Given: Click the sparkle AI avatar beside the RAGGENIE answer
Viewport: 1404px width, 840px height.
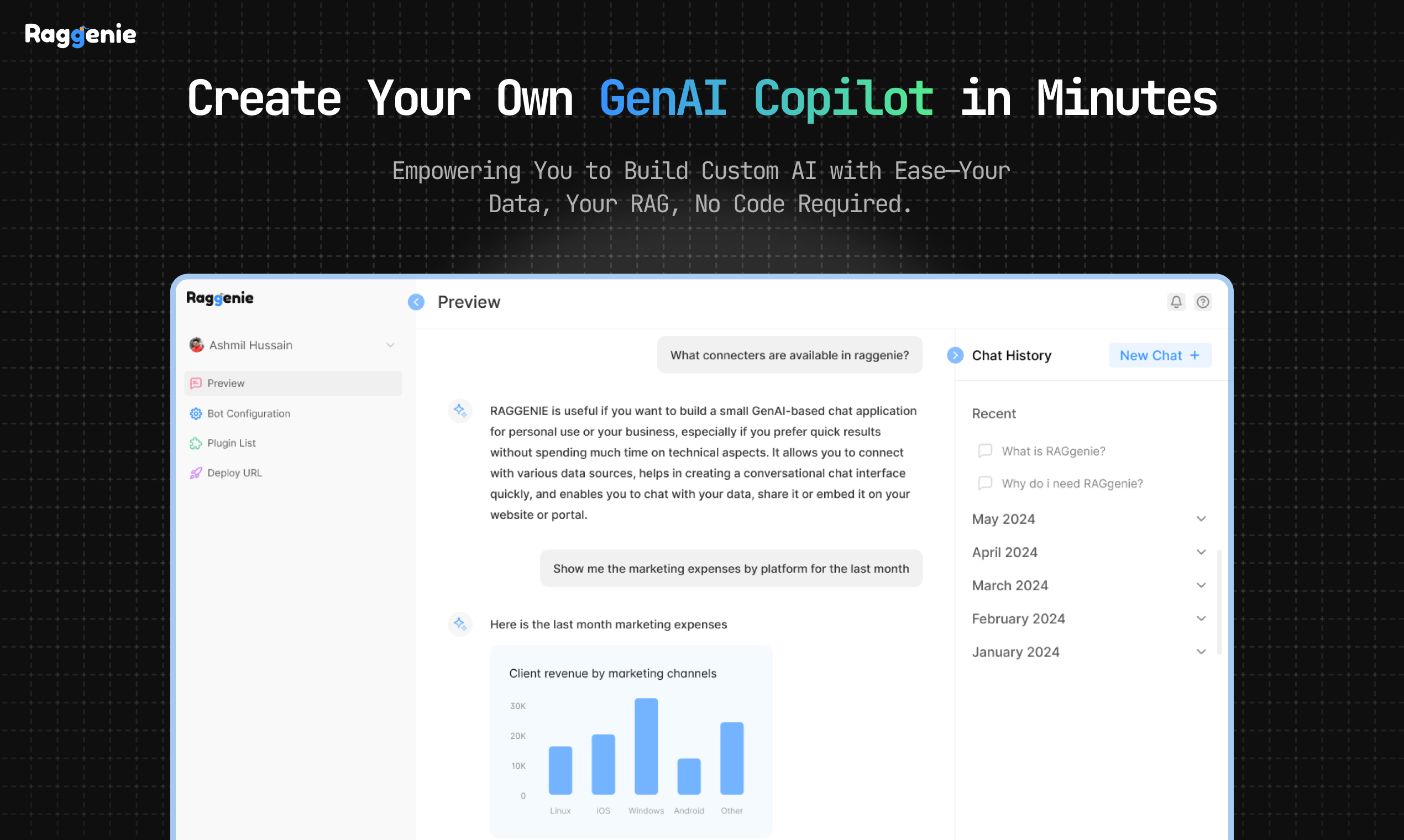Looking at the screenshot, I should [x=460, y=411].
